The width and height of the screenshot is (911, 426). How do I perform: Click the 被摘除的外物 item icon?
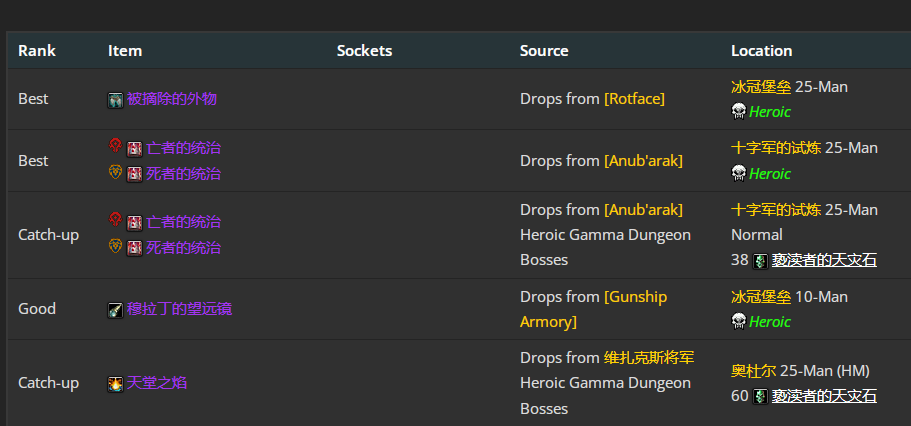[116, 100]
